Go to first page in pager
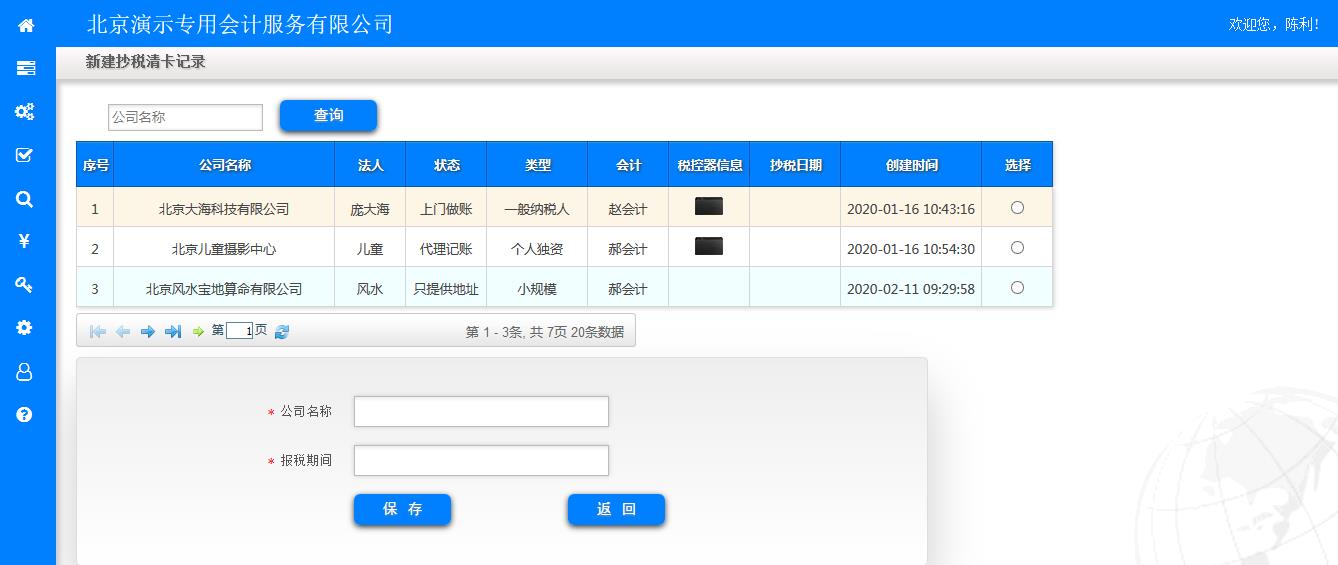Viewport: 1338px width, 565px height. tap(98, 331)
